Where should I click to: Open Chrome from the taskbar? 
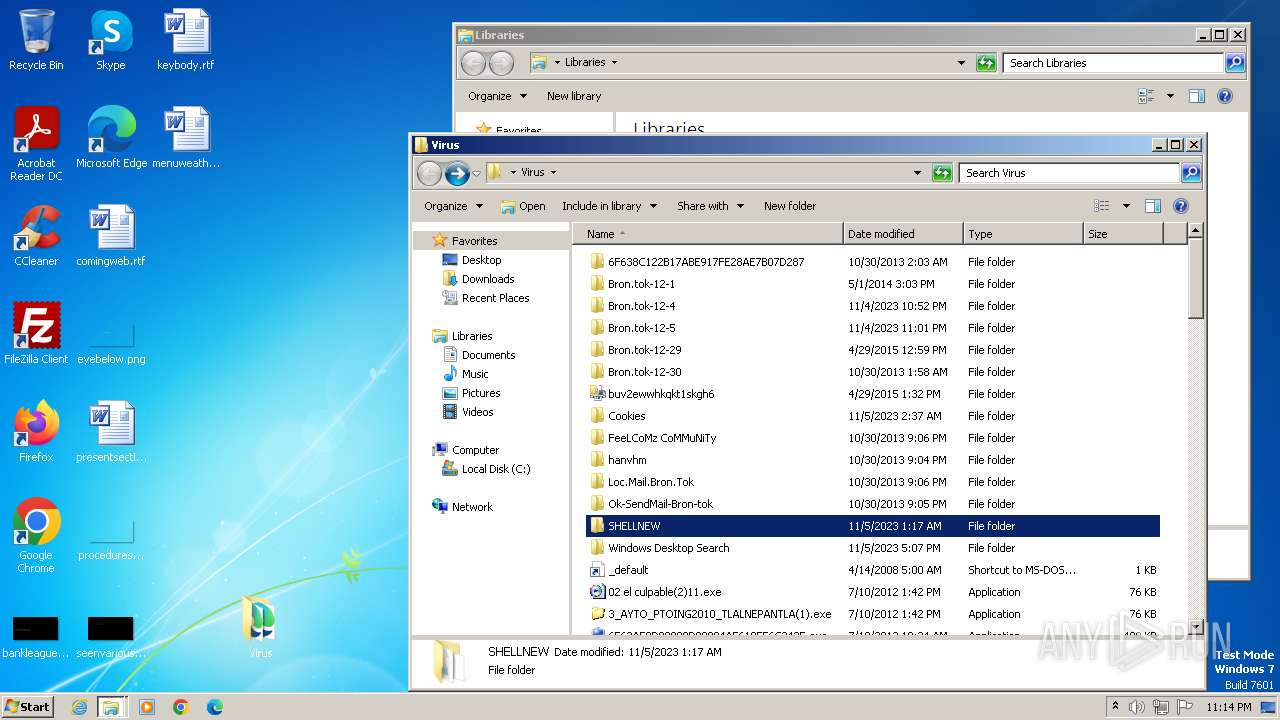click(x=181, y=707)
